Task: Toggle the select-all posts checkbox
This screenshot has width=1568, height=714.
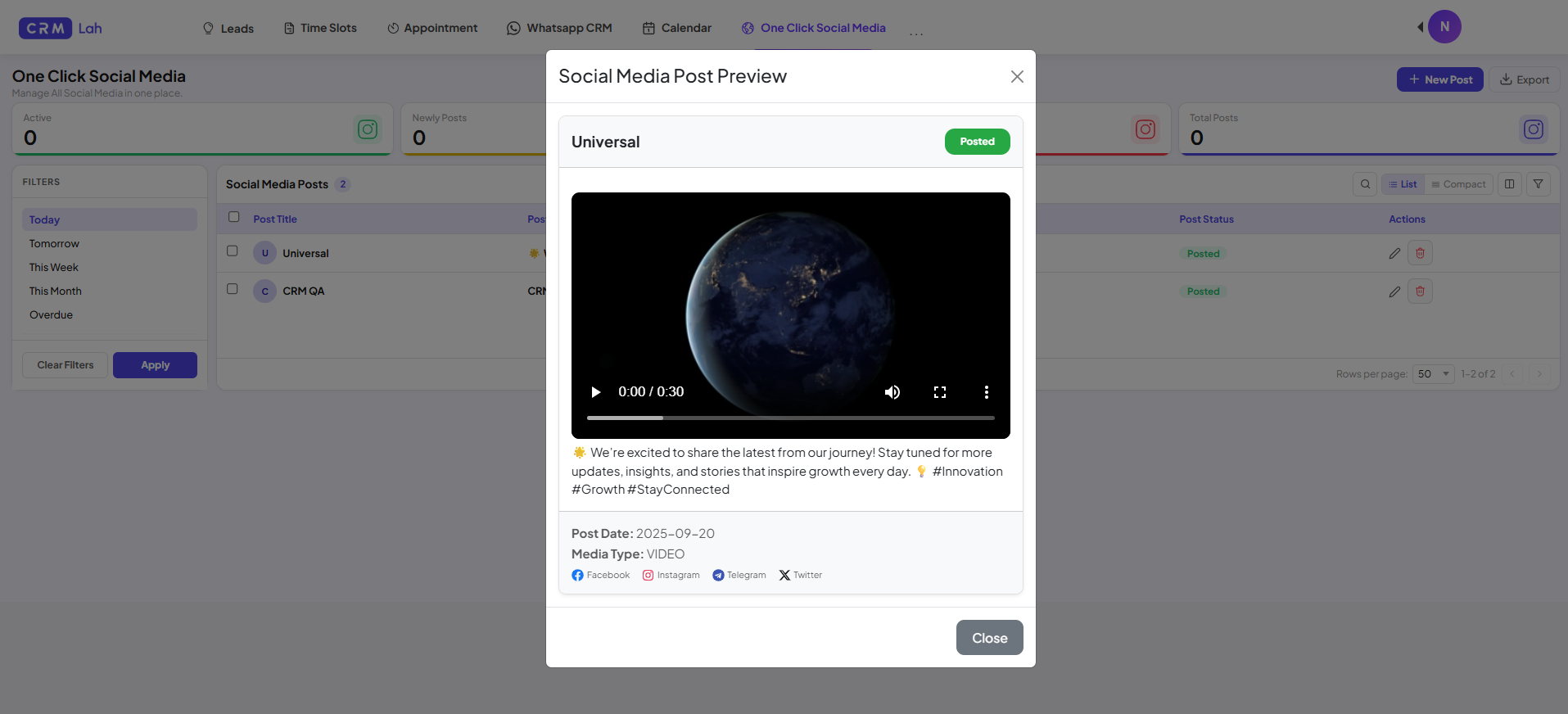Action: pos(233,217)
